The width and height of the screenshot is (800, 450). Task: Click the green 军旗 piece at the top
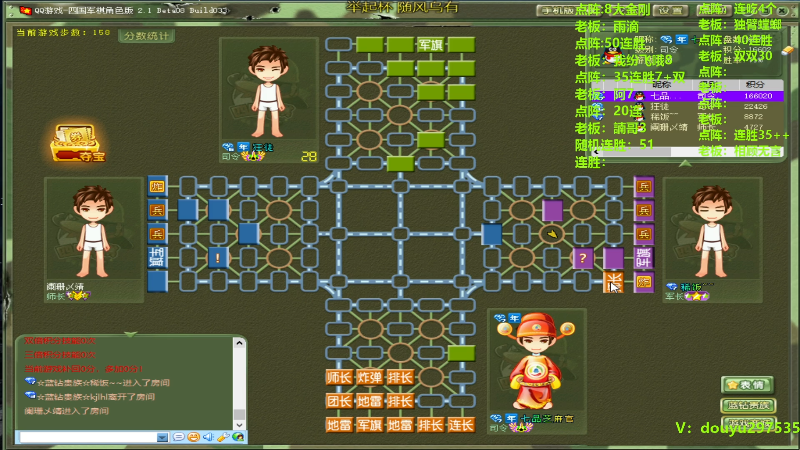click(x=431, y=45)
